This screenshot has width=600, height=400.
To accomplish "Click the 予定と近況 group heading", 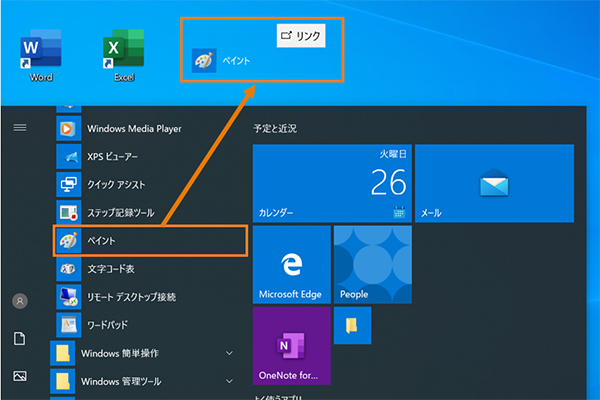I will (275, 129).
